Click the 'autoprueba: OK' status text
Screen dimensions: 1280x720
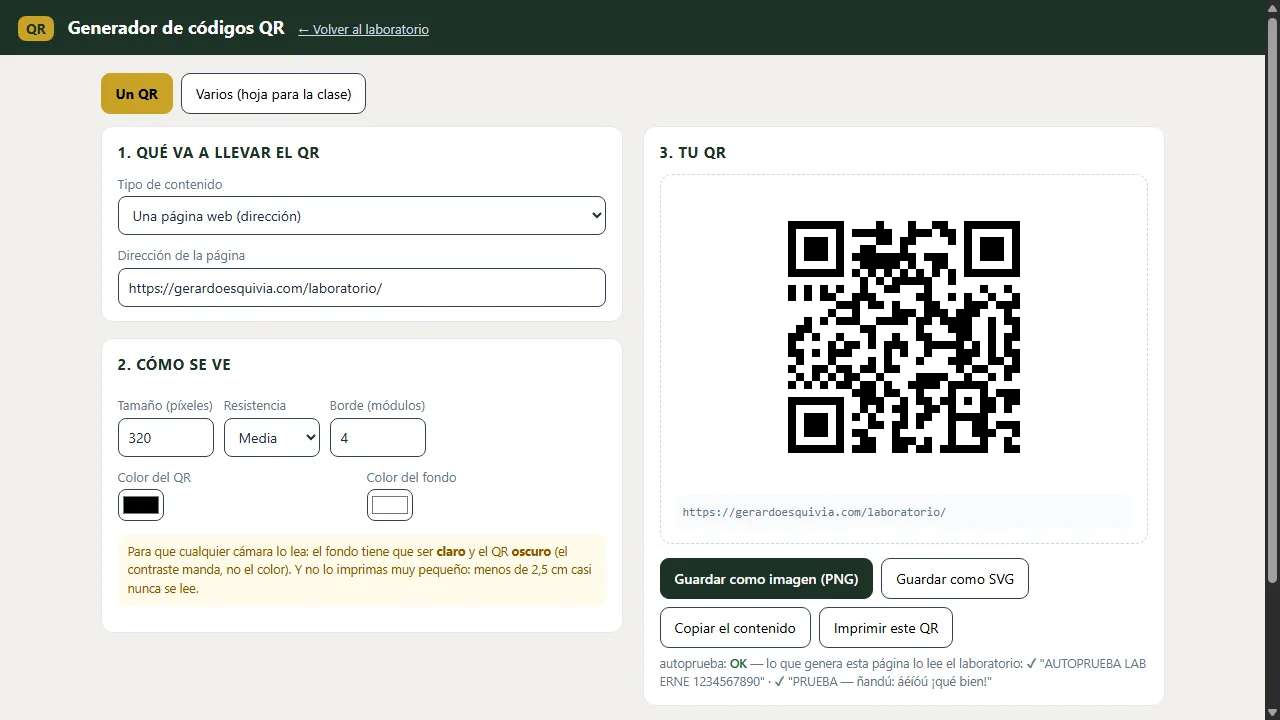point(704,663)
